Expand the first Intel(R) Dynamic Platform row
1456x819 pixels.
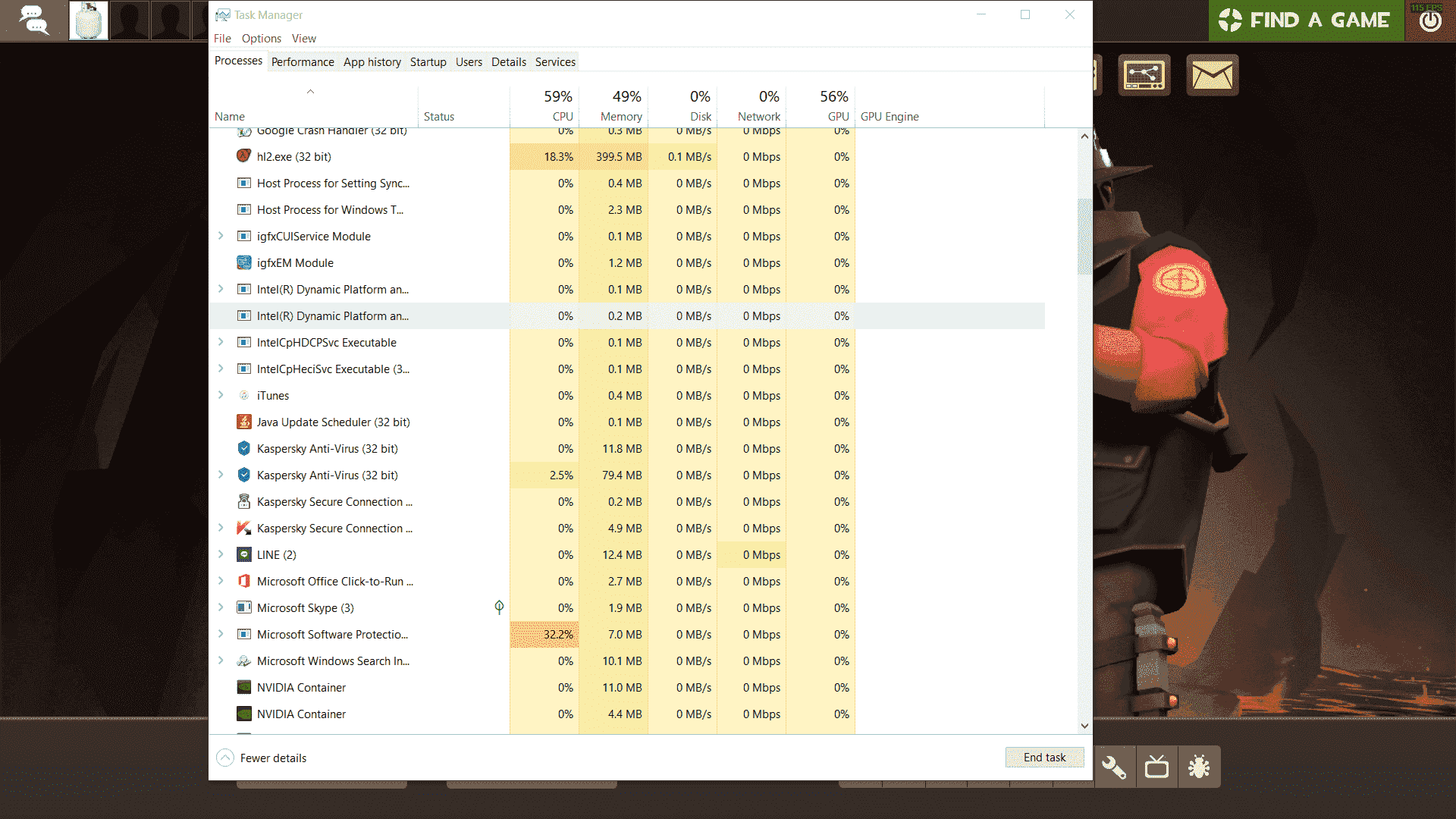pyautogui.click(x=221, y=289)
